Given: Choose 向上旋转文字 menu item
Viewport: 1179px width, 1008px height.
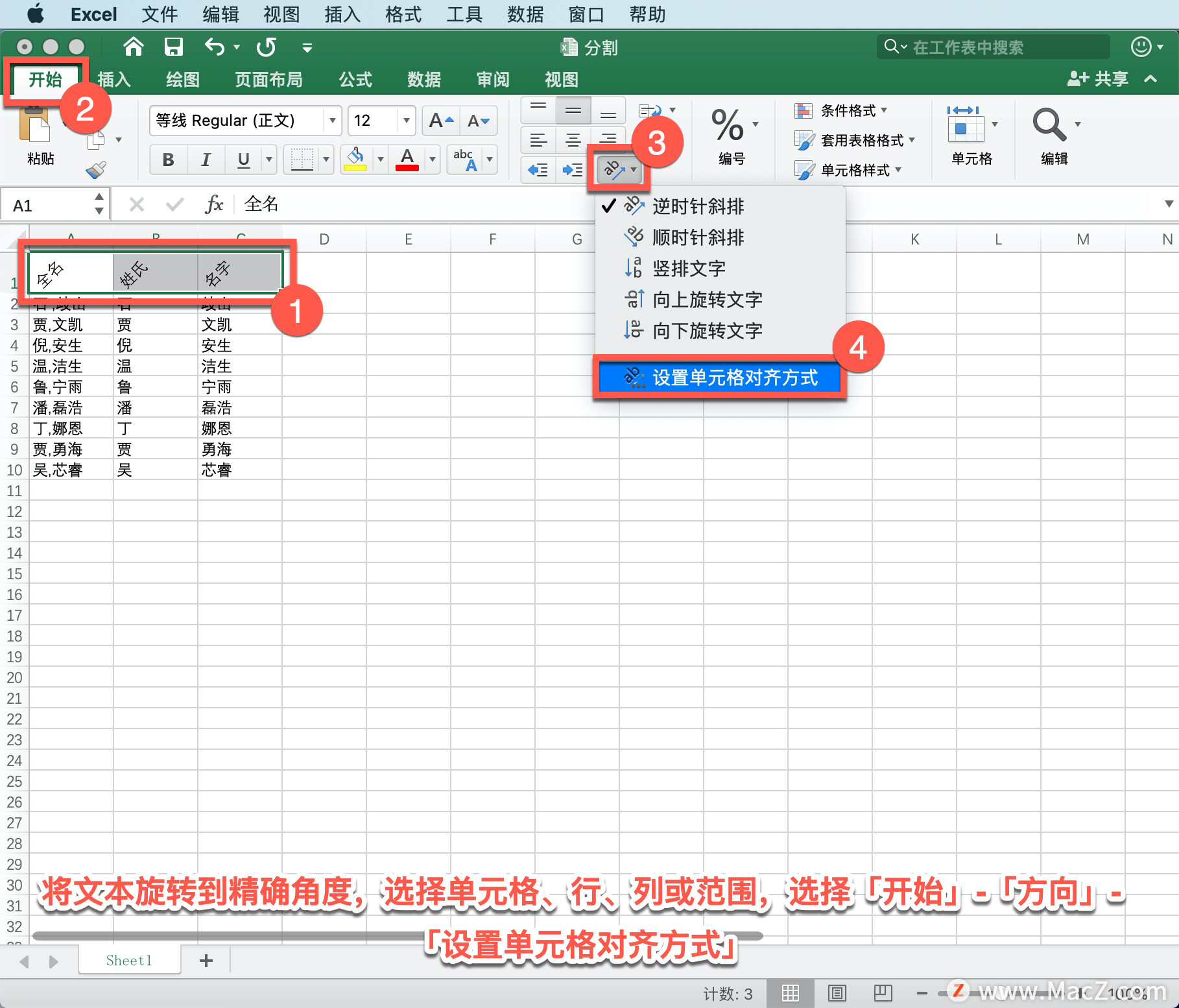Looking at the screenshot, I should point(720,300).
